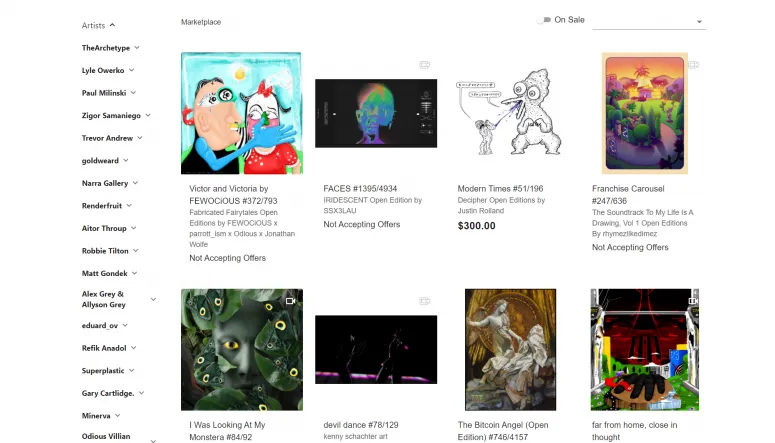Open the sort dropdown next to On Sale
This screenshot has height=443, width=775.
click(649, 21)
